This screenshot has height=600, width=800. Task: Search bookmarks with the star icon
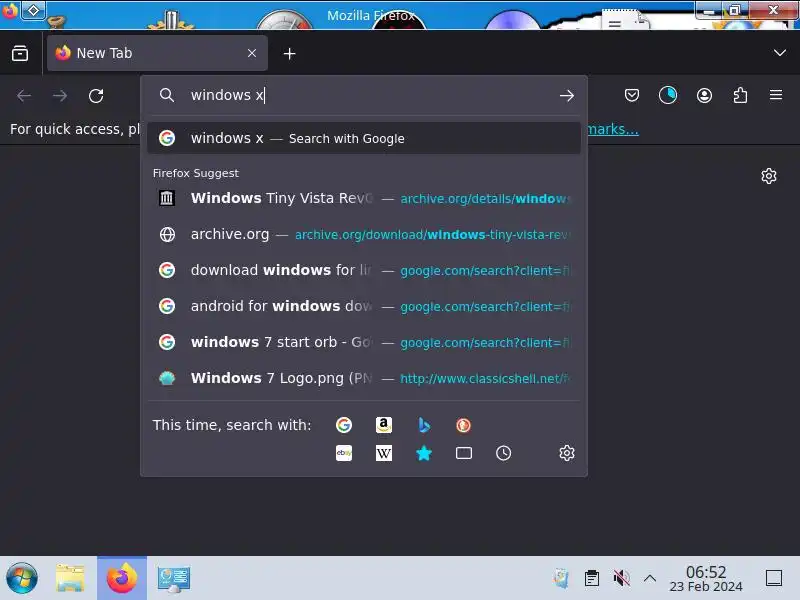(423, 453)
